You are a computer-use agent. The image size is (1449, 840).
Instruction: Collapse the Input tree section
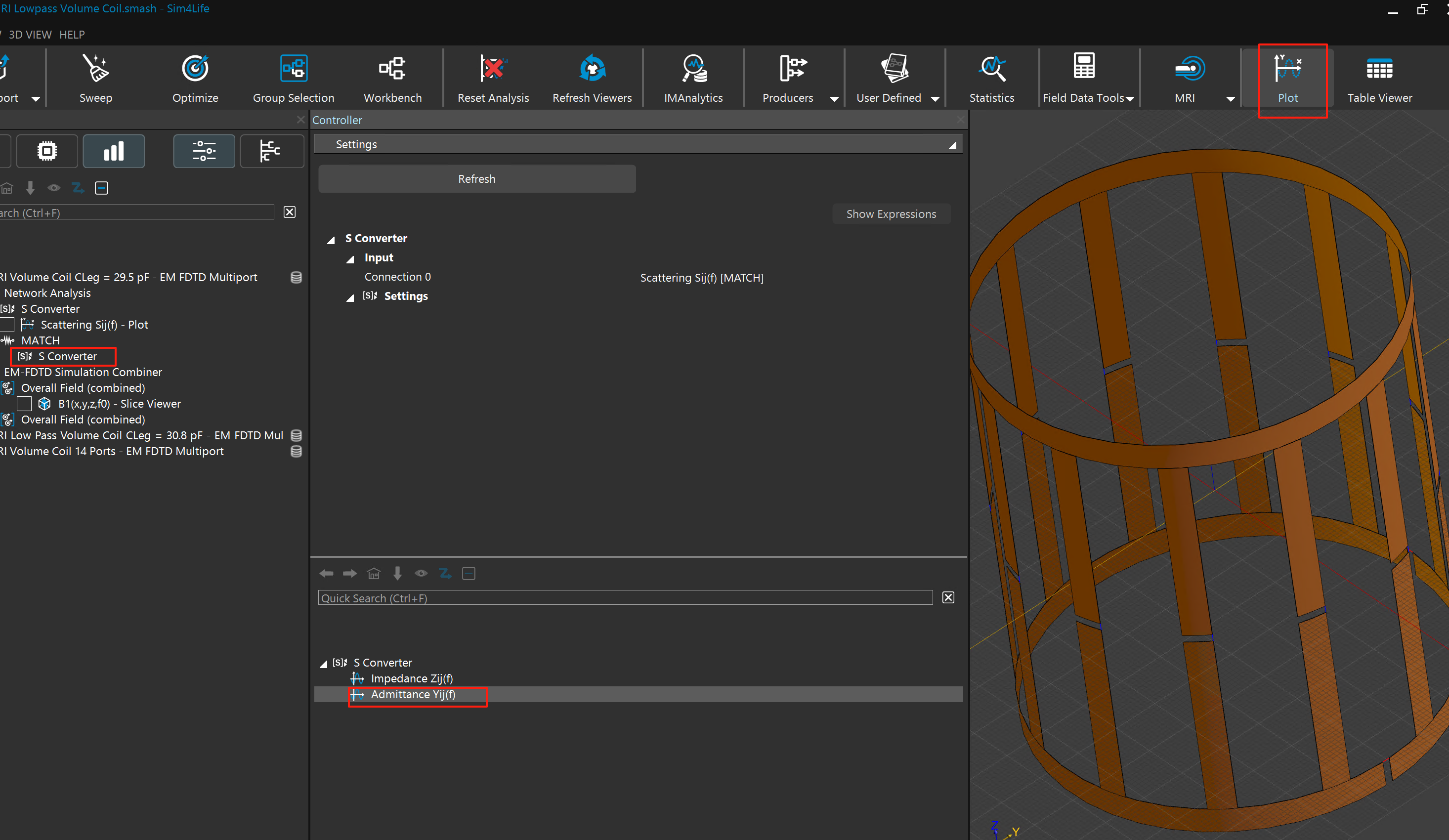[x=349, y=259]
